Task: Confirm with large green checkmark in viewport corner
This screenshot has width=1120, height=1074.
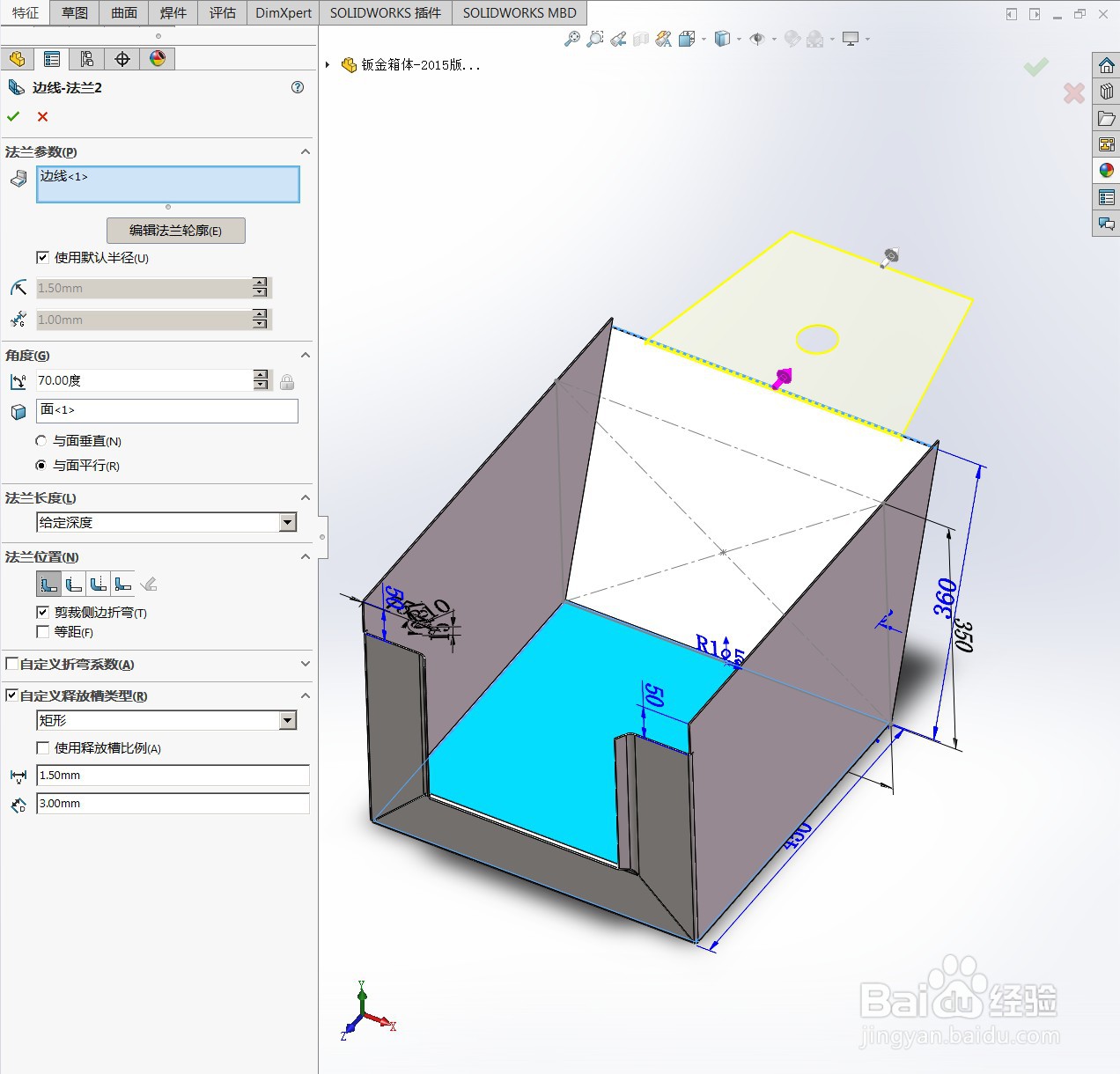Action: [1036, 66]
